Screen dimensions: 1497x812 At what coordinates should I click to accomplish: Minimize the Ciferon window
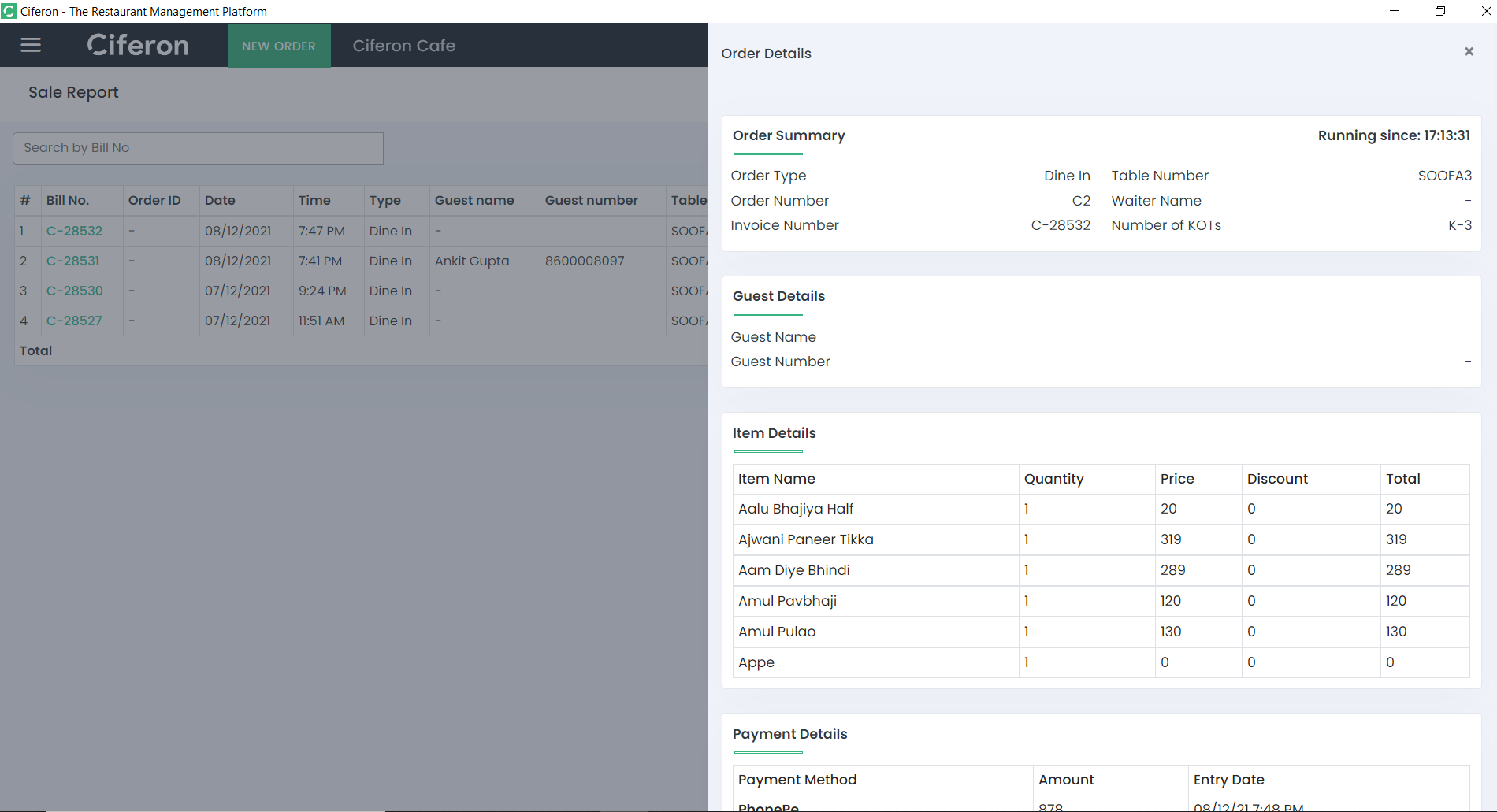[1395, 11]
